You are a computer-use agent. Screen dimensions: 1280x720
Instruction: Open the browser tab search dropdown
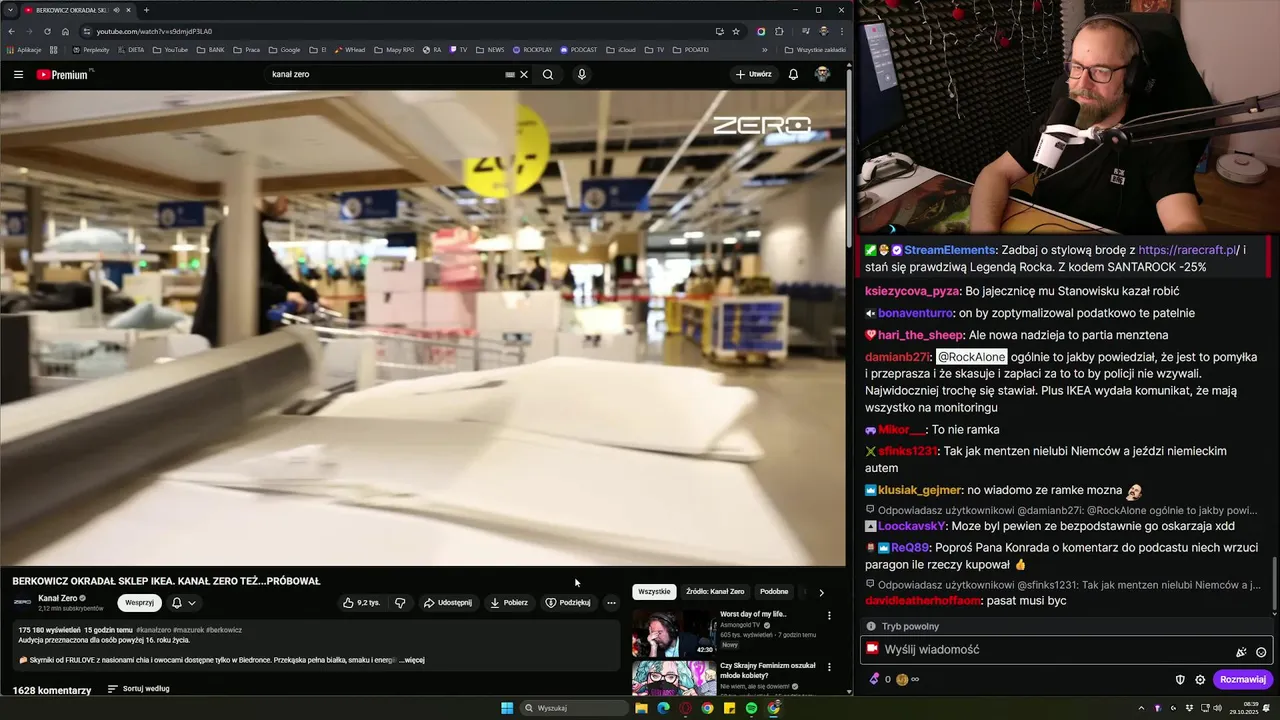tap(11, 10)
